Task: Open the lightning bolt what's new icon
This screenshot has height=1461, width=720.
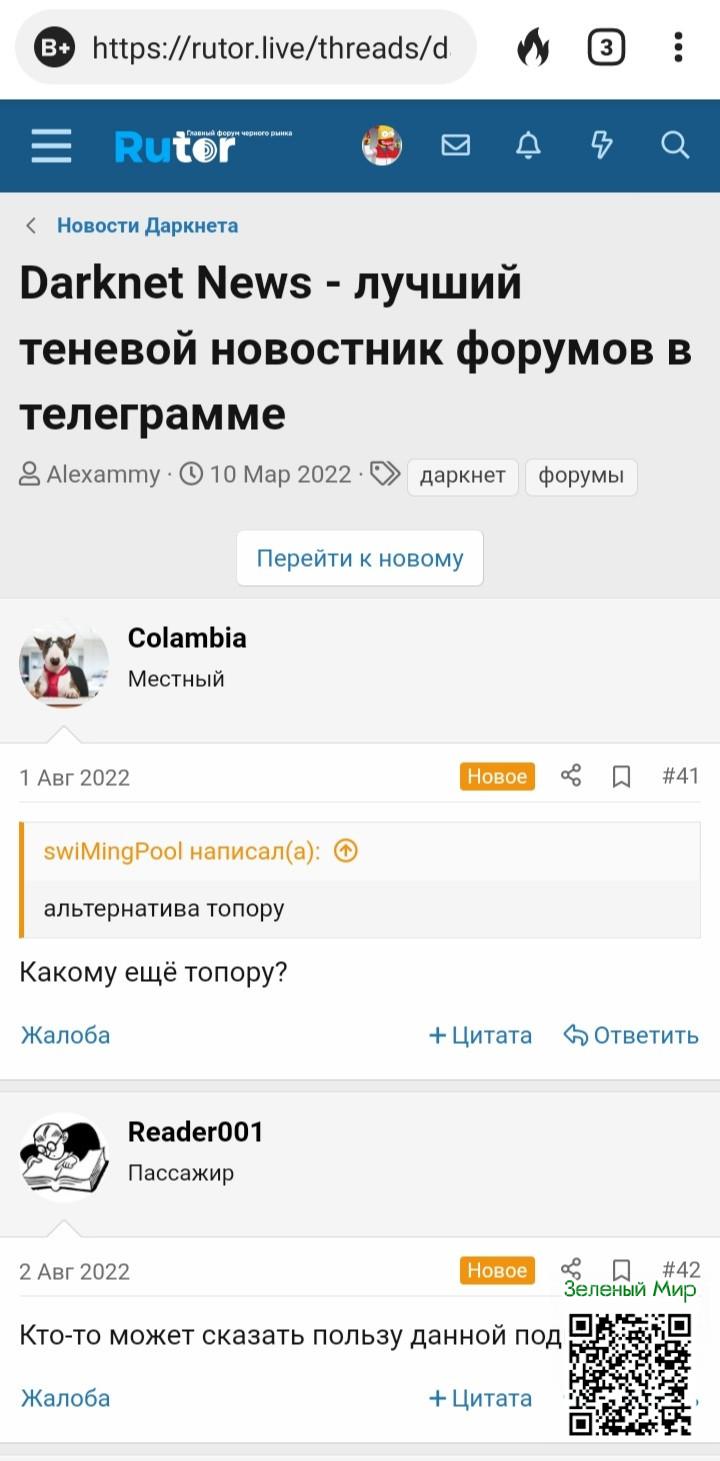Action: coord(601,146)
